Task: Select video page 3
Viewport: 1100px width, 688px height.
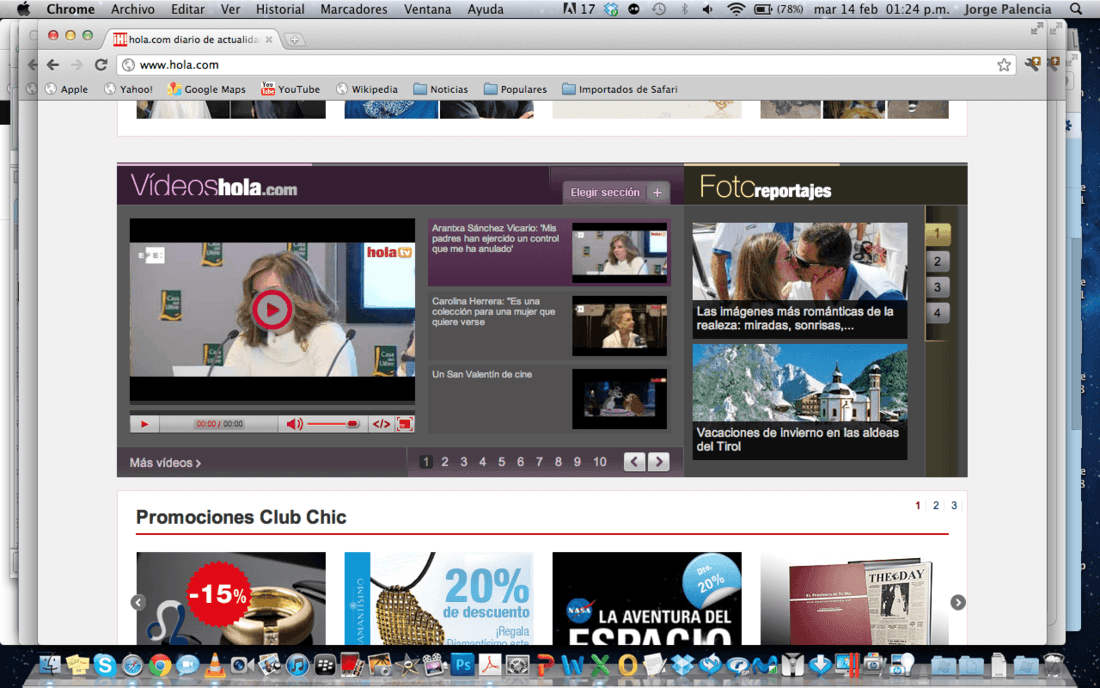Action: (x=464, y=461)
